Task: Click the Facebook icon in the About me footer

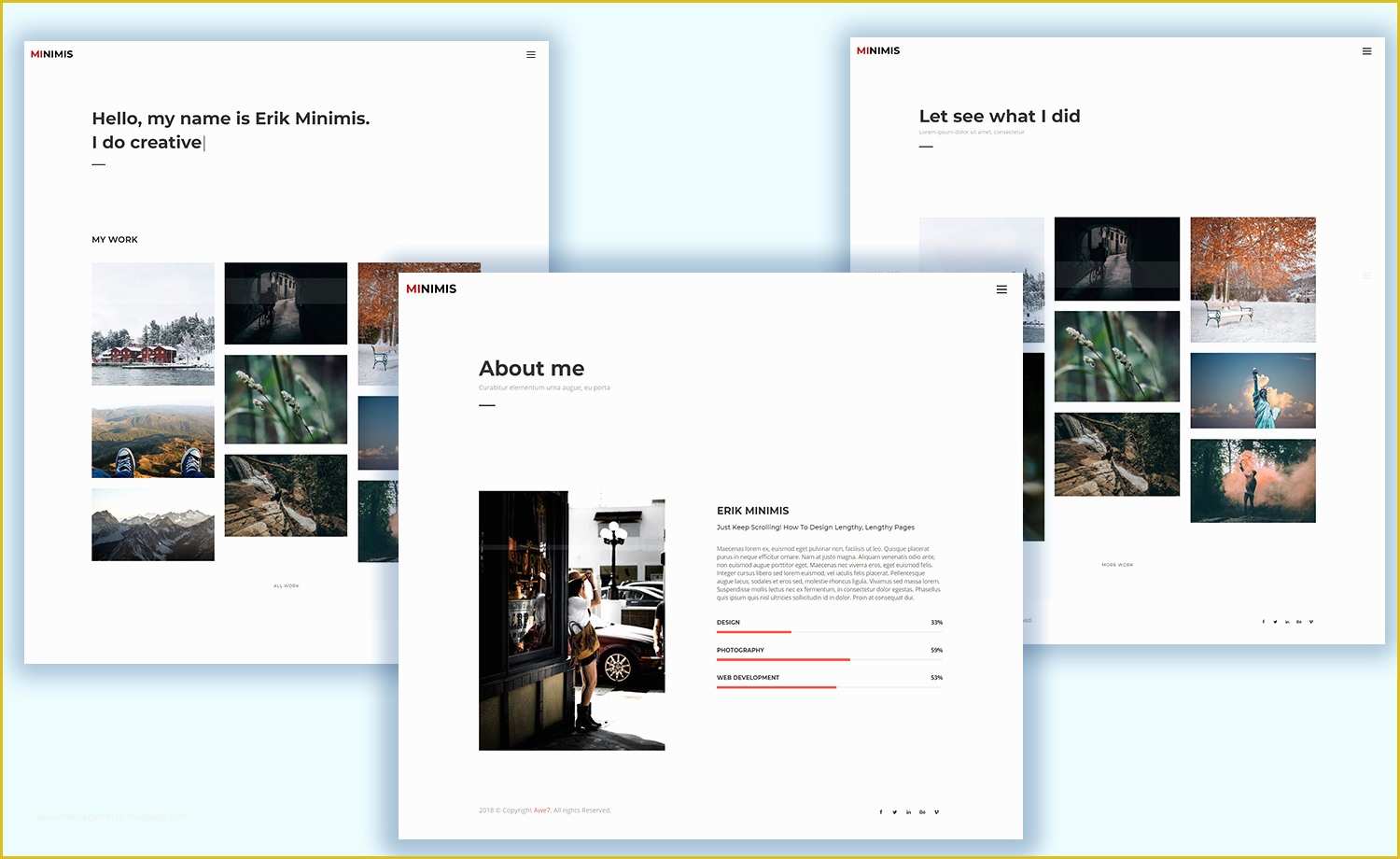Action: [x=880, y=811]
